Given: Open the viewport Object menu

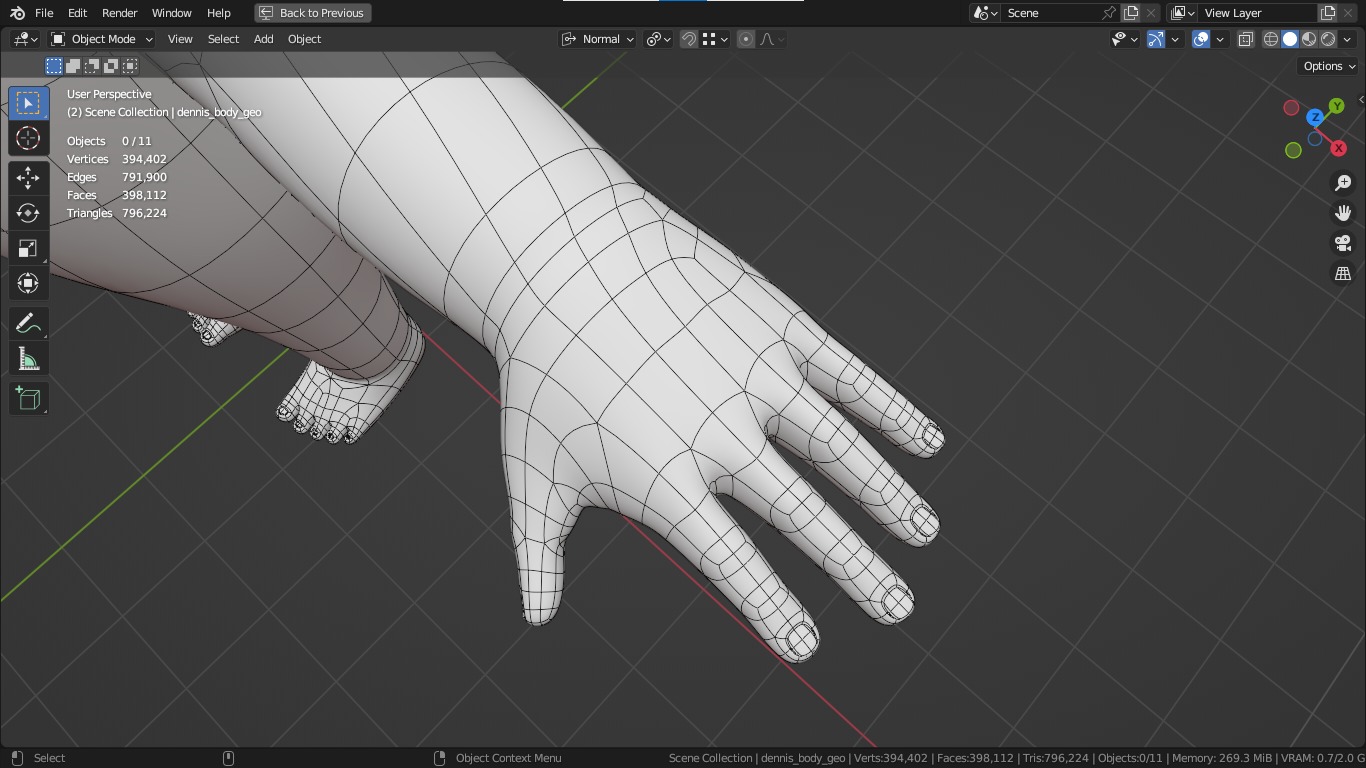Looking at the screenshot, I should (304, 39).
